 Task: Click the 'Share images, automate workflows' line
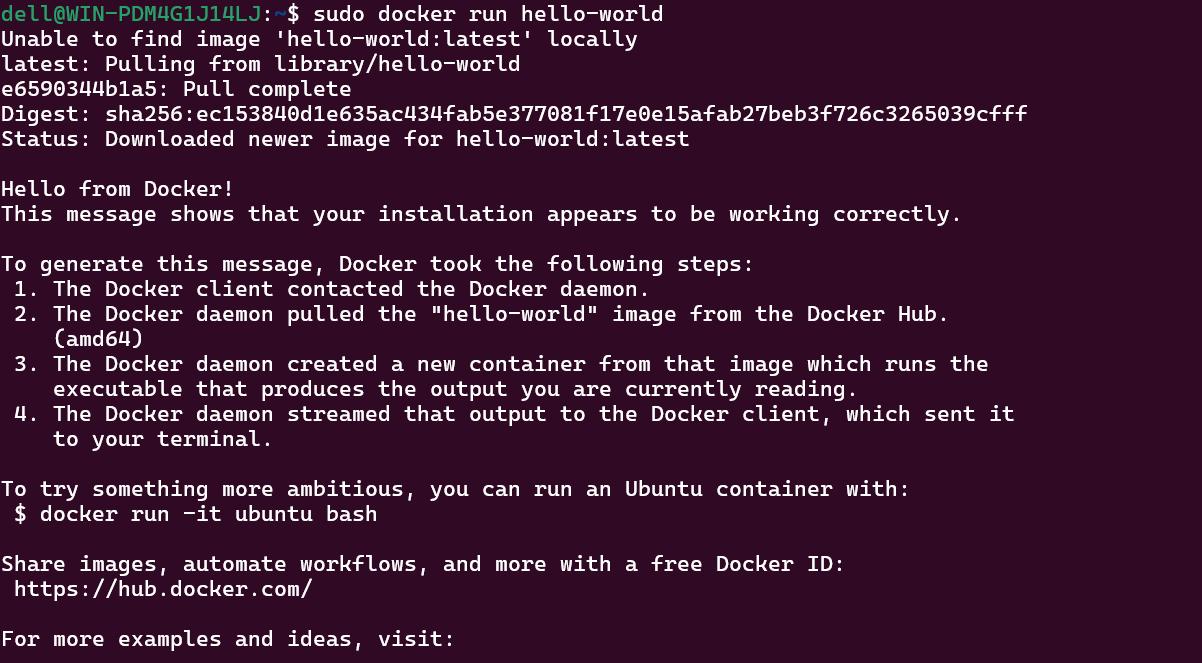[423, 564]
